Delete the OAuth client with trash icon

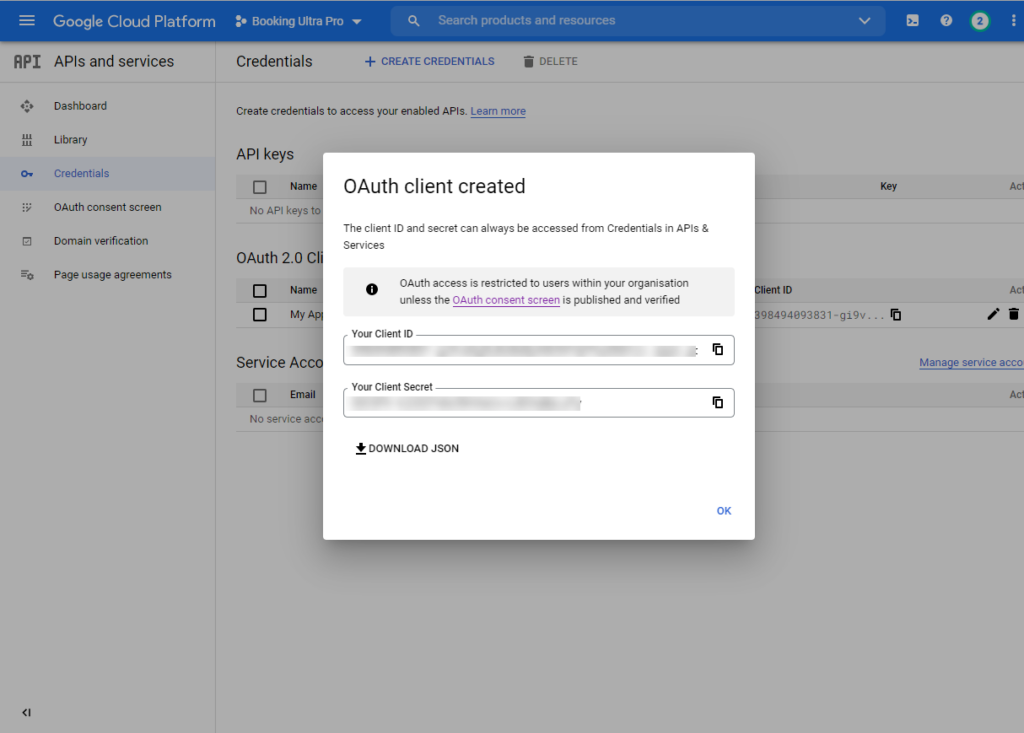1014,315
